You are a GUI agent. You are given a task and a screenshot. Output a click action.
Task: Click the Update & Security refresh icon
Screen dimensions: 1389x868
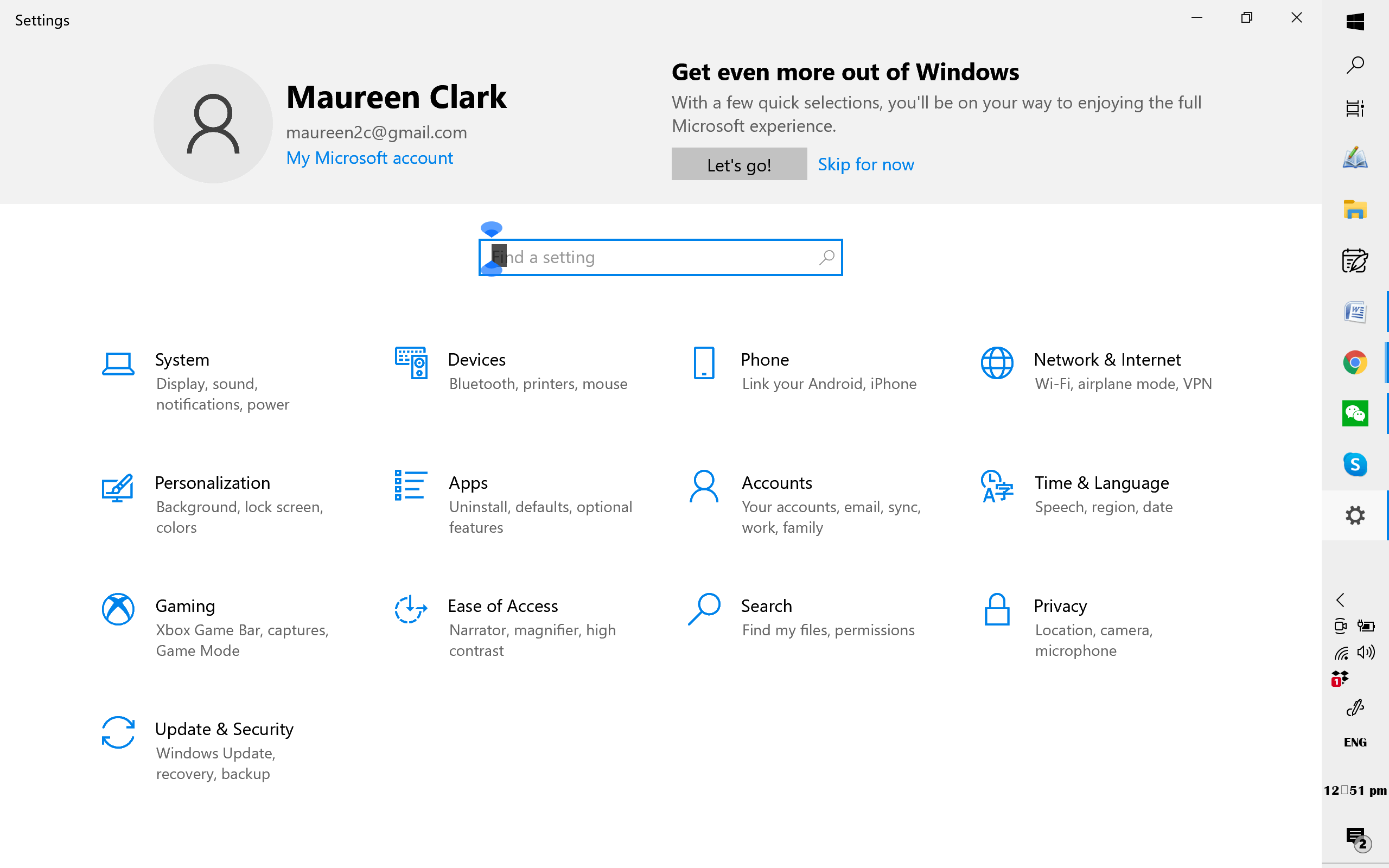point(118,732)
